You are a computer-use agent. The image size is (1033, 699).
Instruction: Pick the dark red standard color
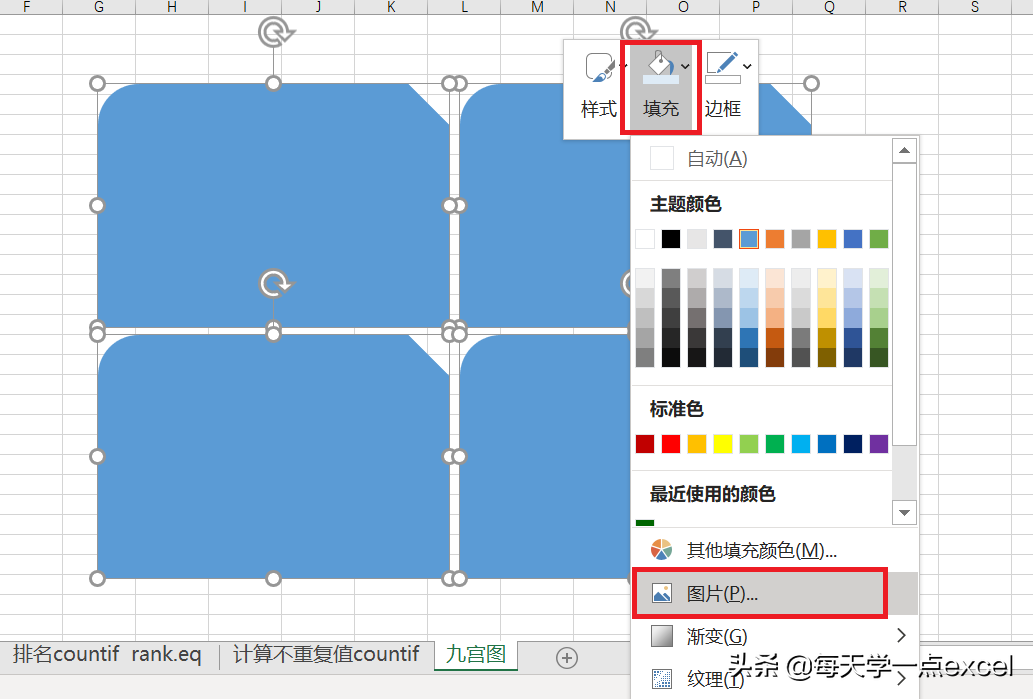(645, 444)
